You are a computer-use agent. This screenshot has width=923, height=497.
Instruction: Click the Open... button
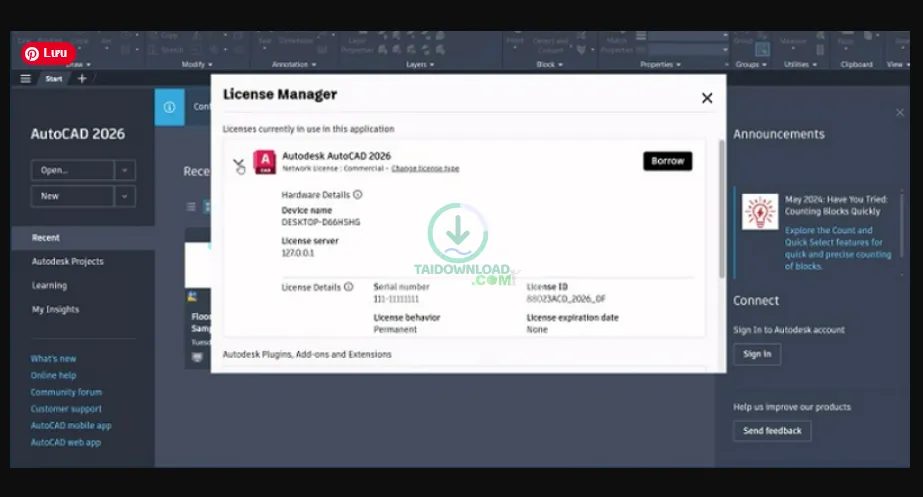pyautogui.click(x=72, y=170)
